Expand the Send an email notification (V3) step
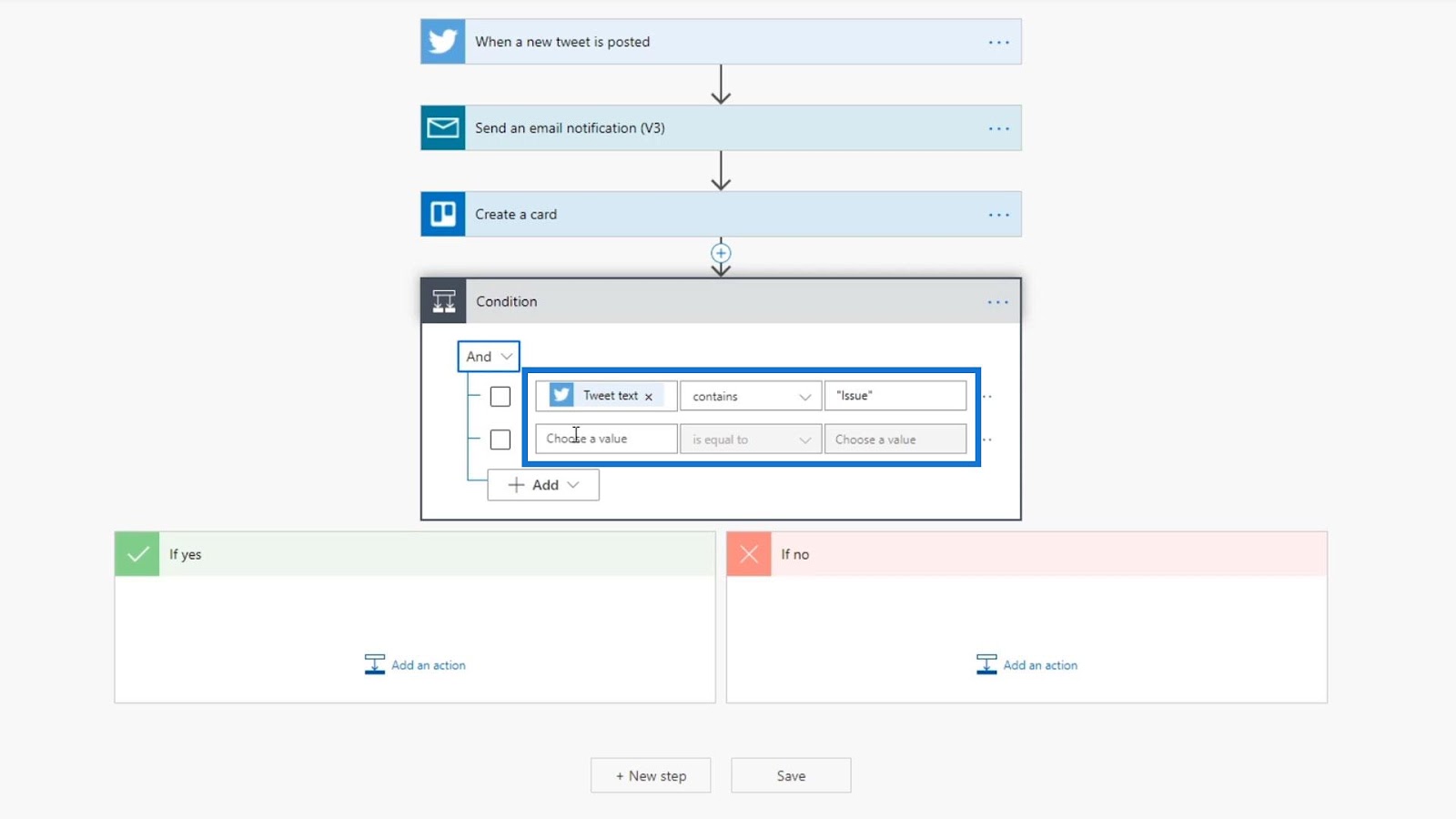Viewport: 1456px width, 819px height. pyautogui.click(x=721, y=128)
